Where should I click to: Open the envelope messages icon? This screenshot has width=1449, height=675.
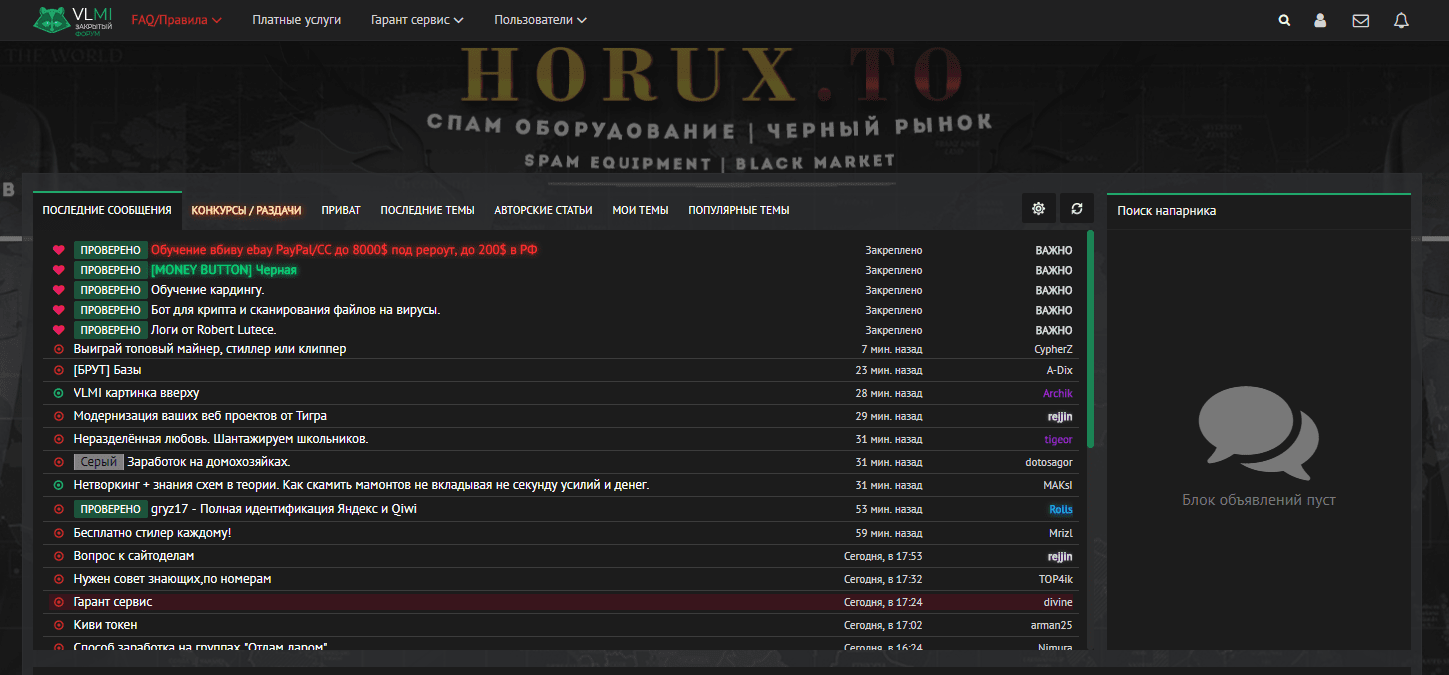click(1360, 20)
